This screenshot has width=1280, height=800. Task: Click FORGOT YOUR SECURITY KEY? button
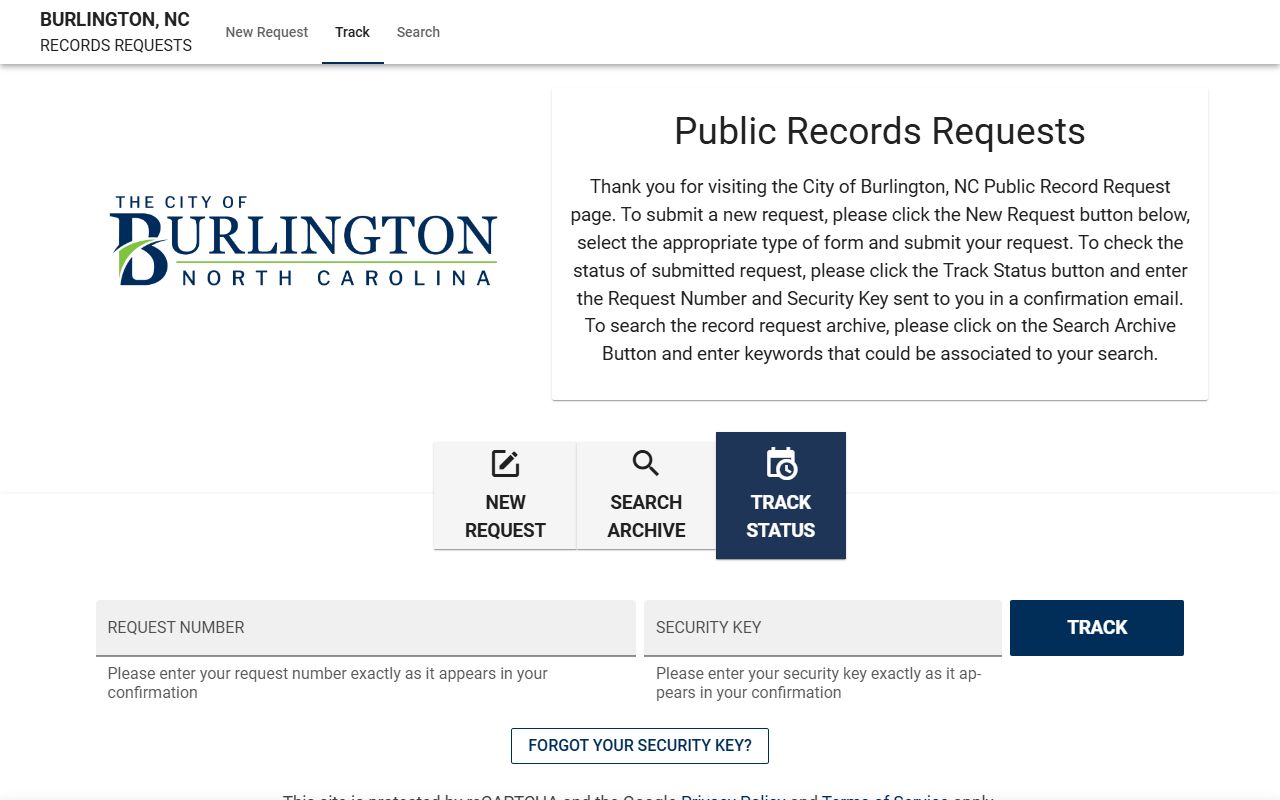coord(640,746)
